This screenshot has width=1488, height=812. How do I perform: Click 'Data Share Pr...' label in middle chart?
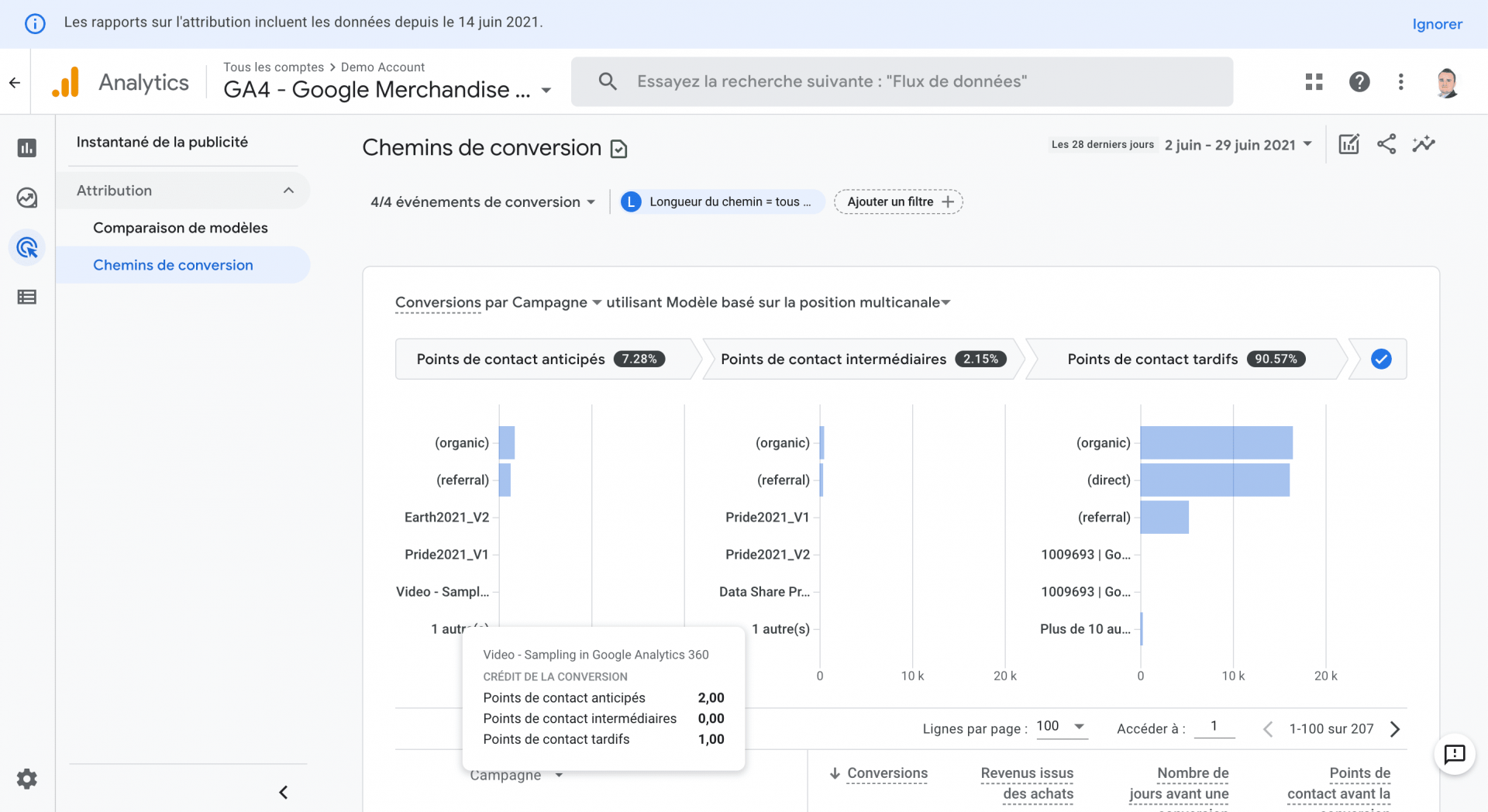tap(764, 591)
